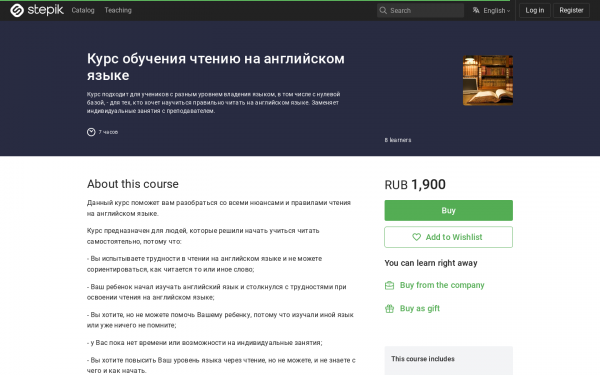Click the '7 часов' duration text
This screenshot has width=600, height=375.
tap(108, 132)
